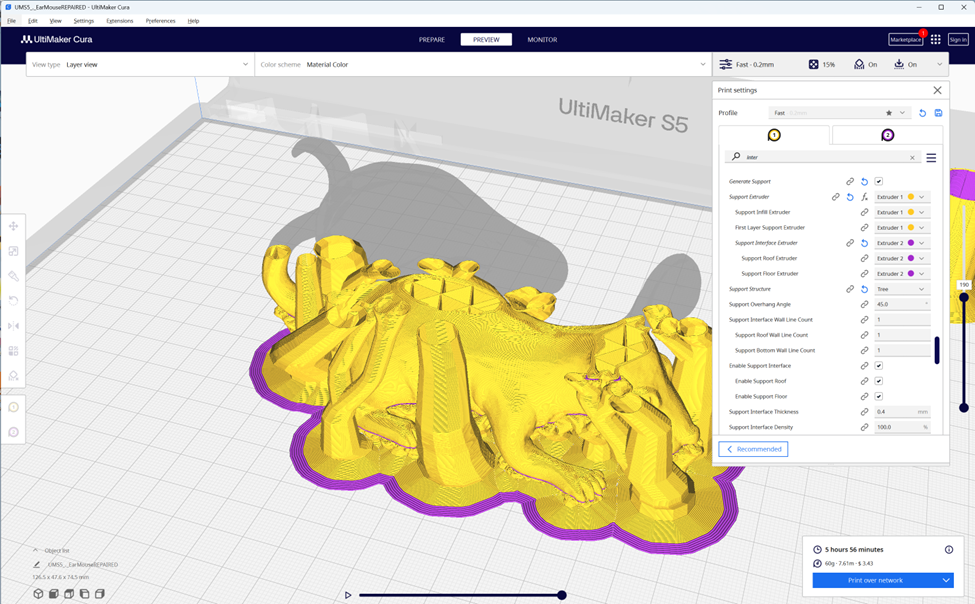Reset Generate Support to default value

(x=864, y=182)
